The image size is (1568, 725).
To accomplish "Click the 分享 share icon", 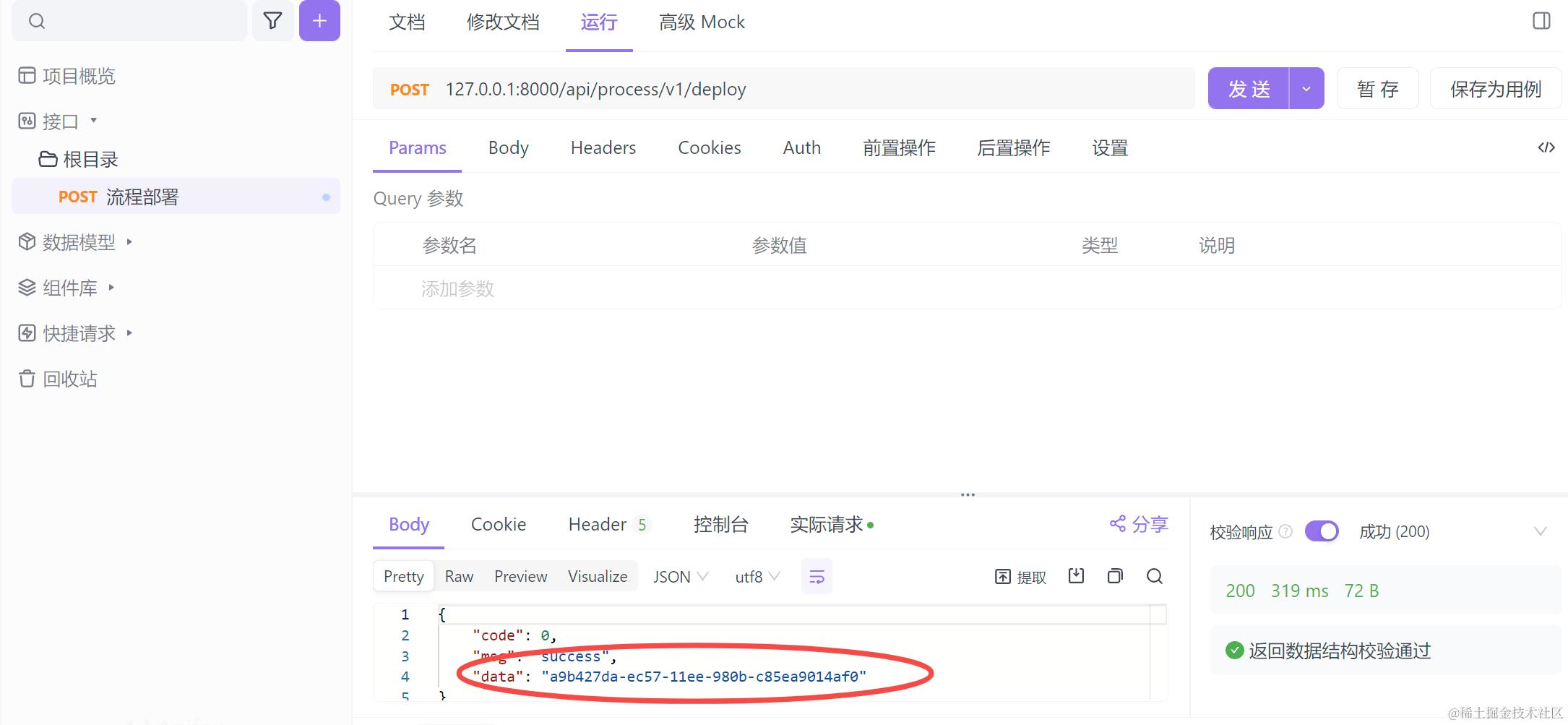I will pyautogui.click(x=1118, y=523).
